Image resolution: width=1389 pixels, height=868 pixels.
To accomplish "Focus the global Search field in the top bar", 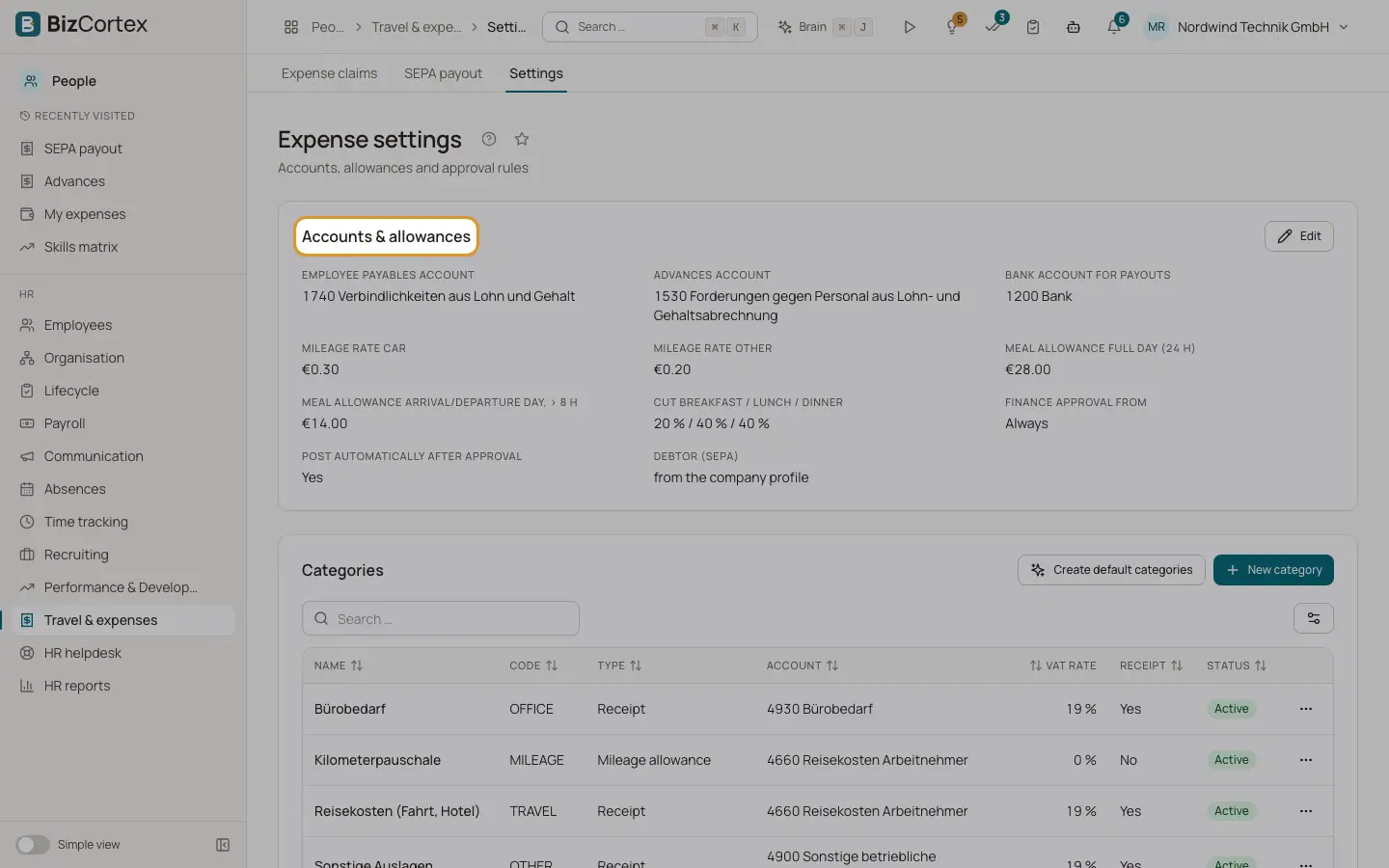I will tap(650, 27).
